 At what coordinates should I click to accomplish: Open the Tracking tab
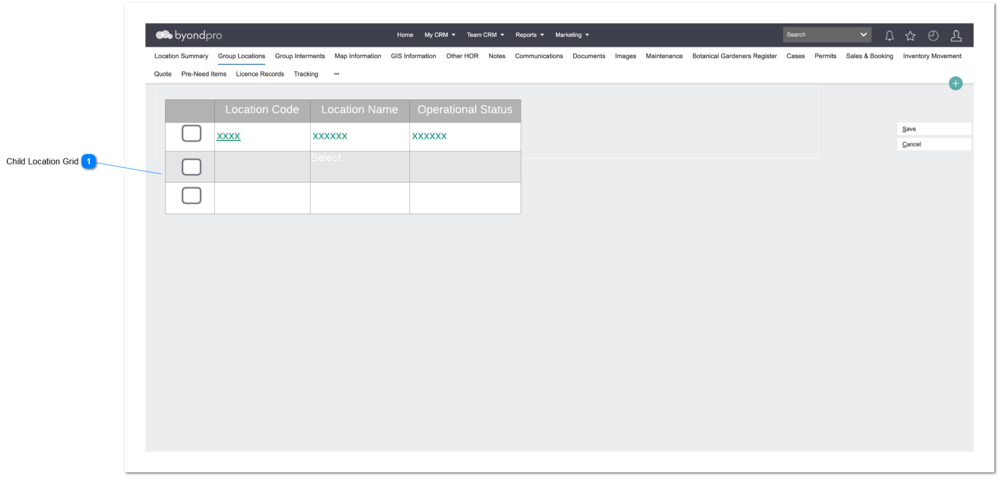coord(306,74)
